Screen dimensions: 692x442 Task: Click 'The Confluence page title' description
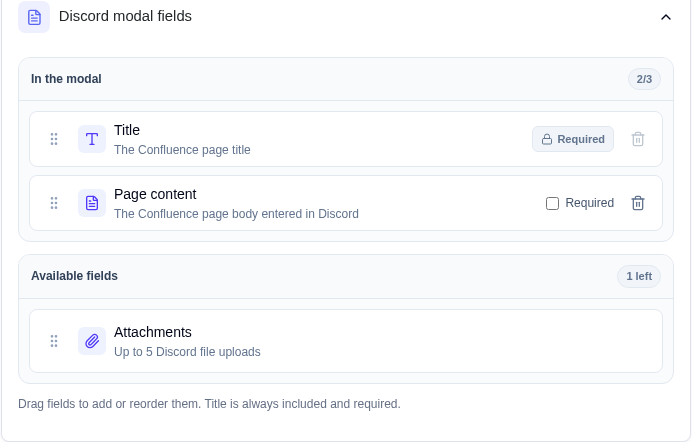click(x=182, y=150)
